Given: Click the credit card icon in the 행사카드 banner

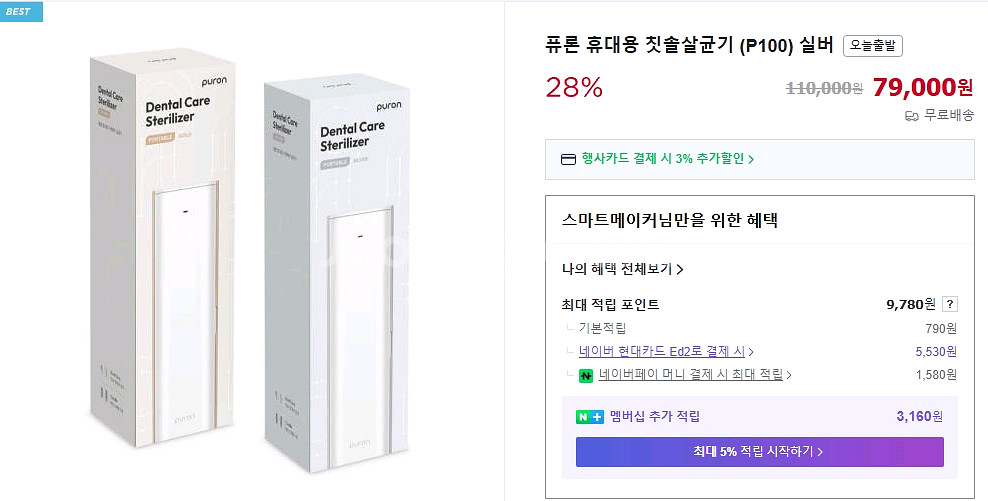Looking at the screenshot, I should point(568,159).
